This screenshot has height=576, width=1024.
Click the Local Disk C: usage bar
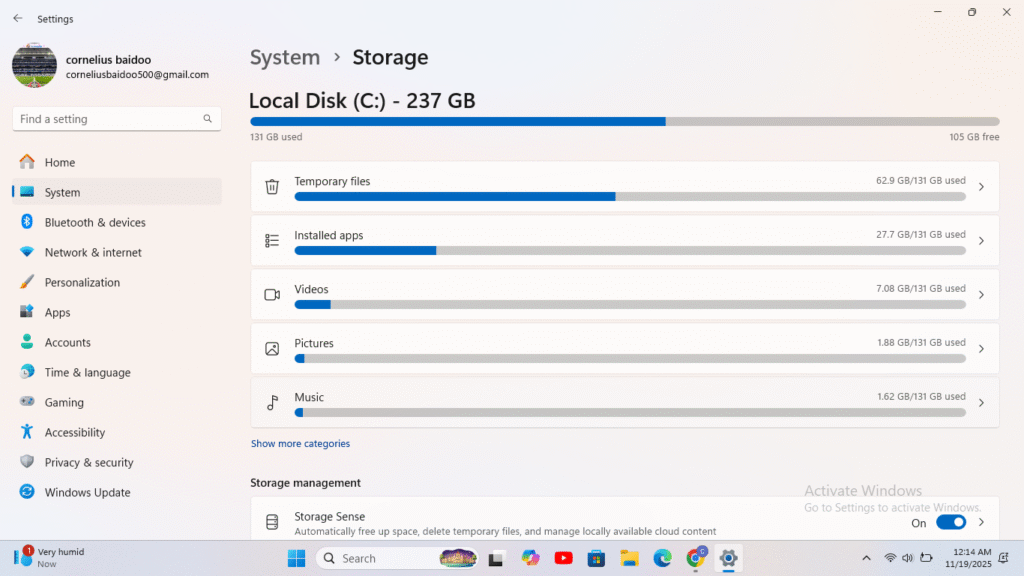coord(624,121)
